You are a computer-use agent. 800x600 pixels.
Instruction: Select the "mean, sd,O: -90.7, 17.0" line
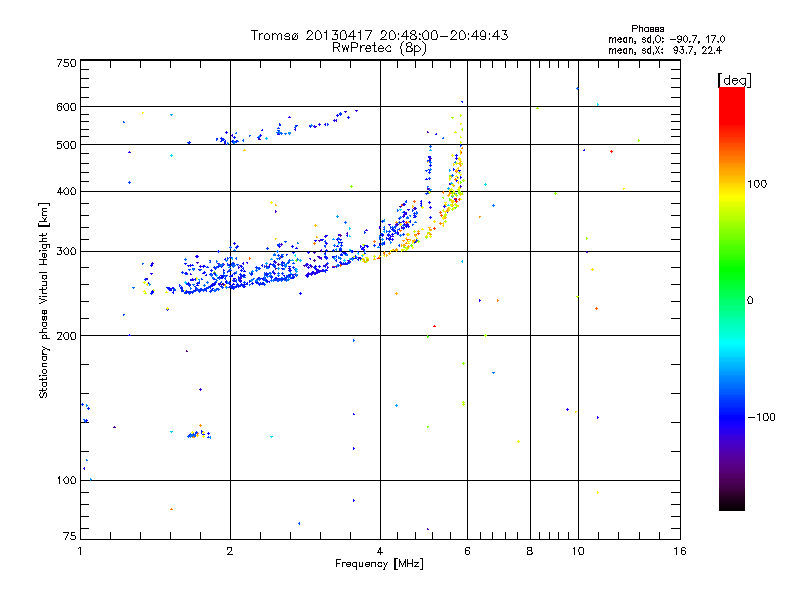coord(666,39)
